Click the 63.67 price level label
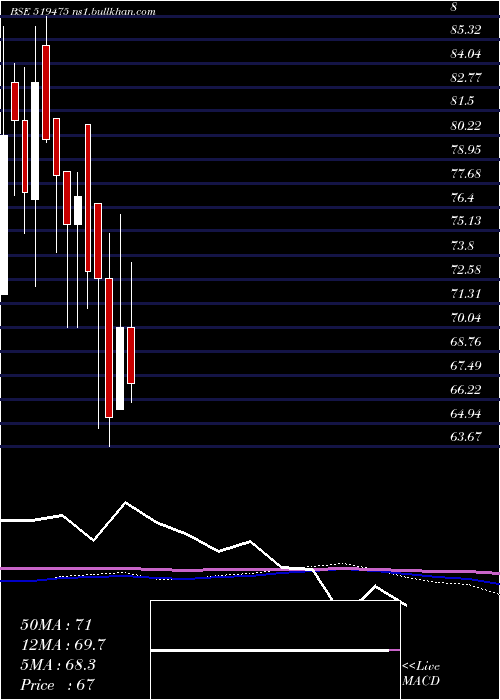Image resolution: width=500 pixels, height=700 pixels. pyautogui.click(x=466, y=437)
